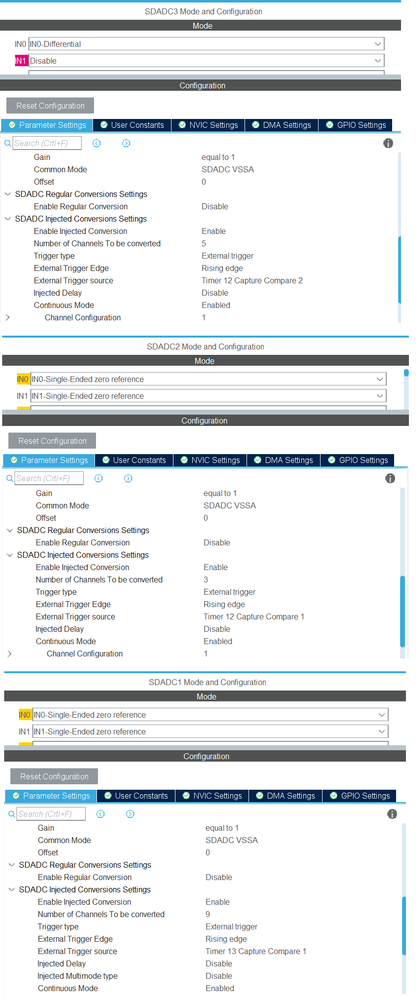The width and height of the screenshot is (419, 999).
Task: Select Timer 12 Capture Compare 1 value
Action: point(254,617)
